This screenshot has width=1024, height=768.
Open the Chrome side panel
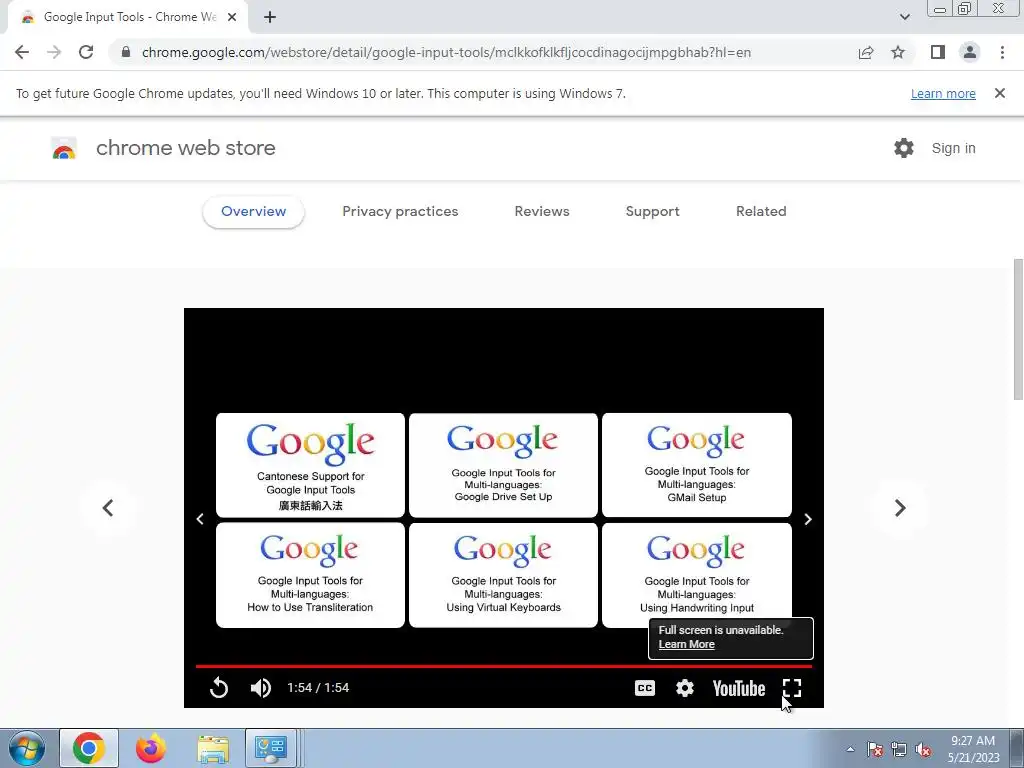pos(938,52)
